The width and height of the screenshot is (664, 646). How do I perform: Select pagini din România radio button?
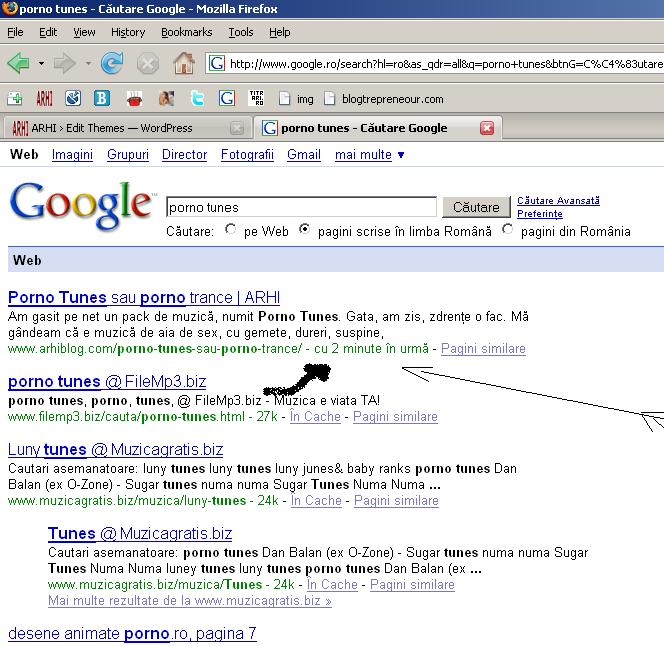pyautogui.click(x=507, y=229)
